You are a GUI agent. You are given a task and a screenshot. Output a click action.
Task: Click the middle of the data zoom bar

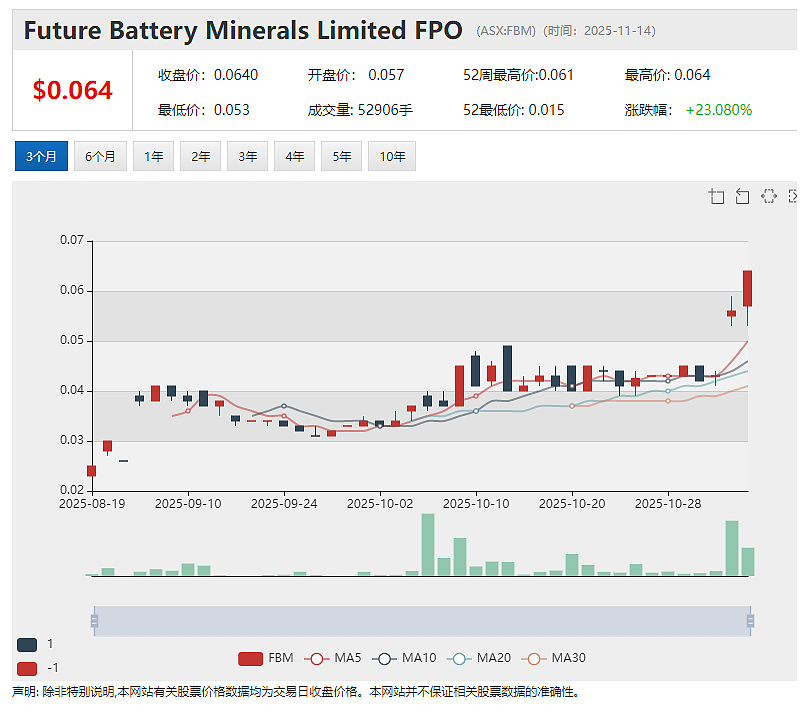(x=422, y=621)
